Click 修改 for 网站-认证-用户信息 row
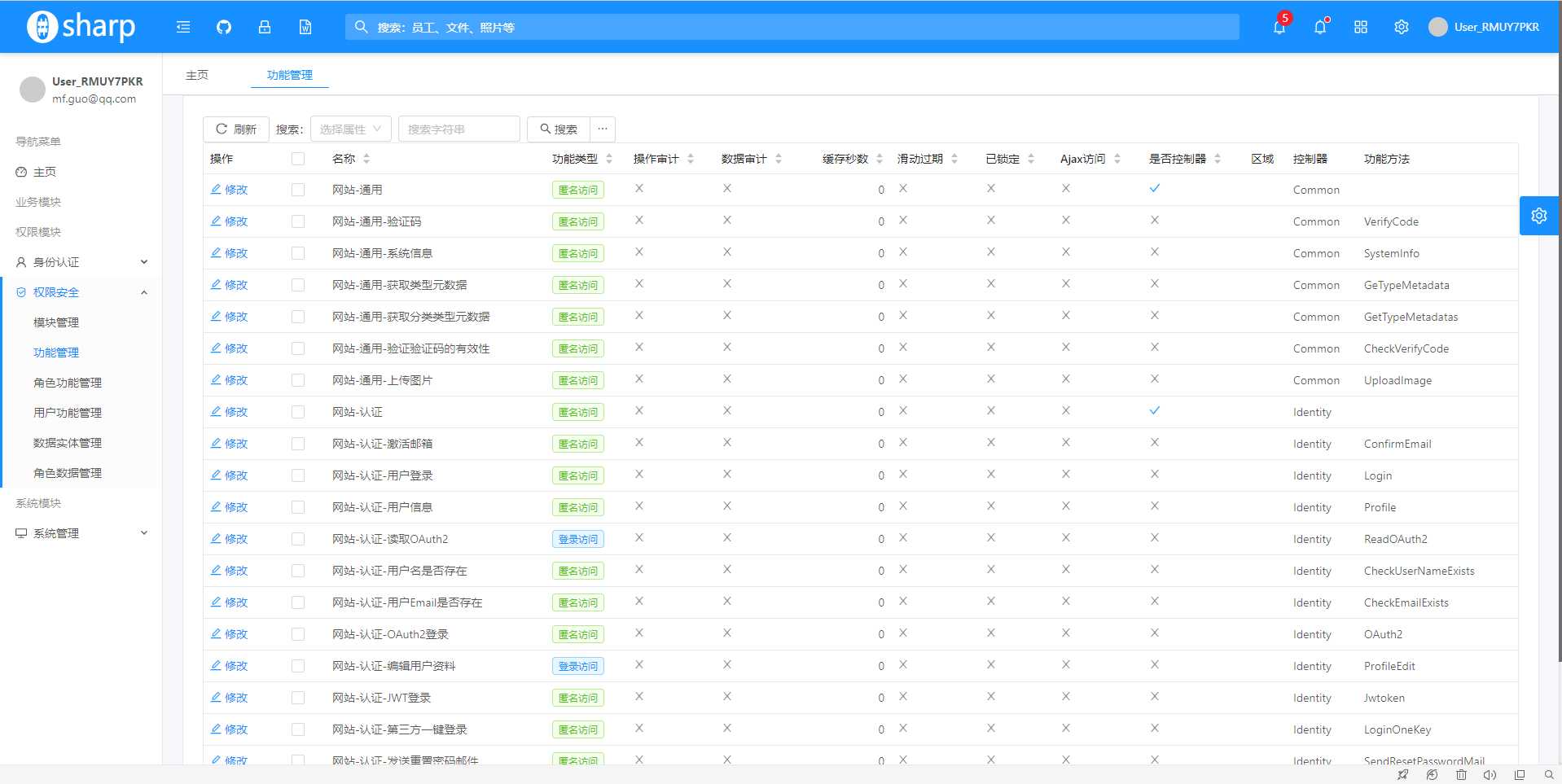1562x784 pixels. pyautogui.click(x=230, y=507)
